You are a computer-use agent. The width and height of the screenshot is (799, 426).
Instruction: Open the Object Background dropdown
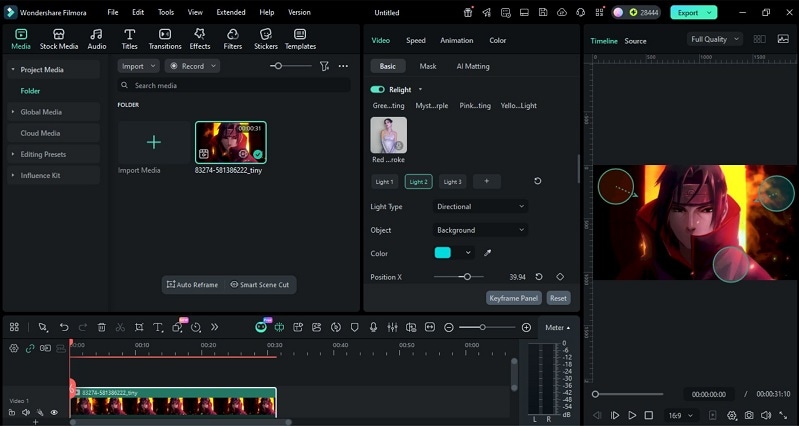[x=480, y=230]
